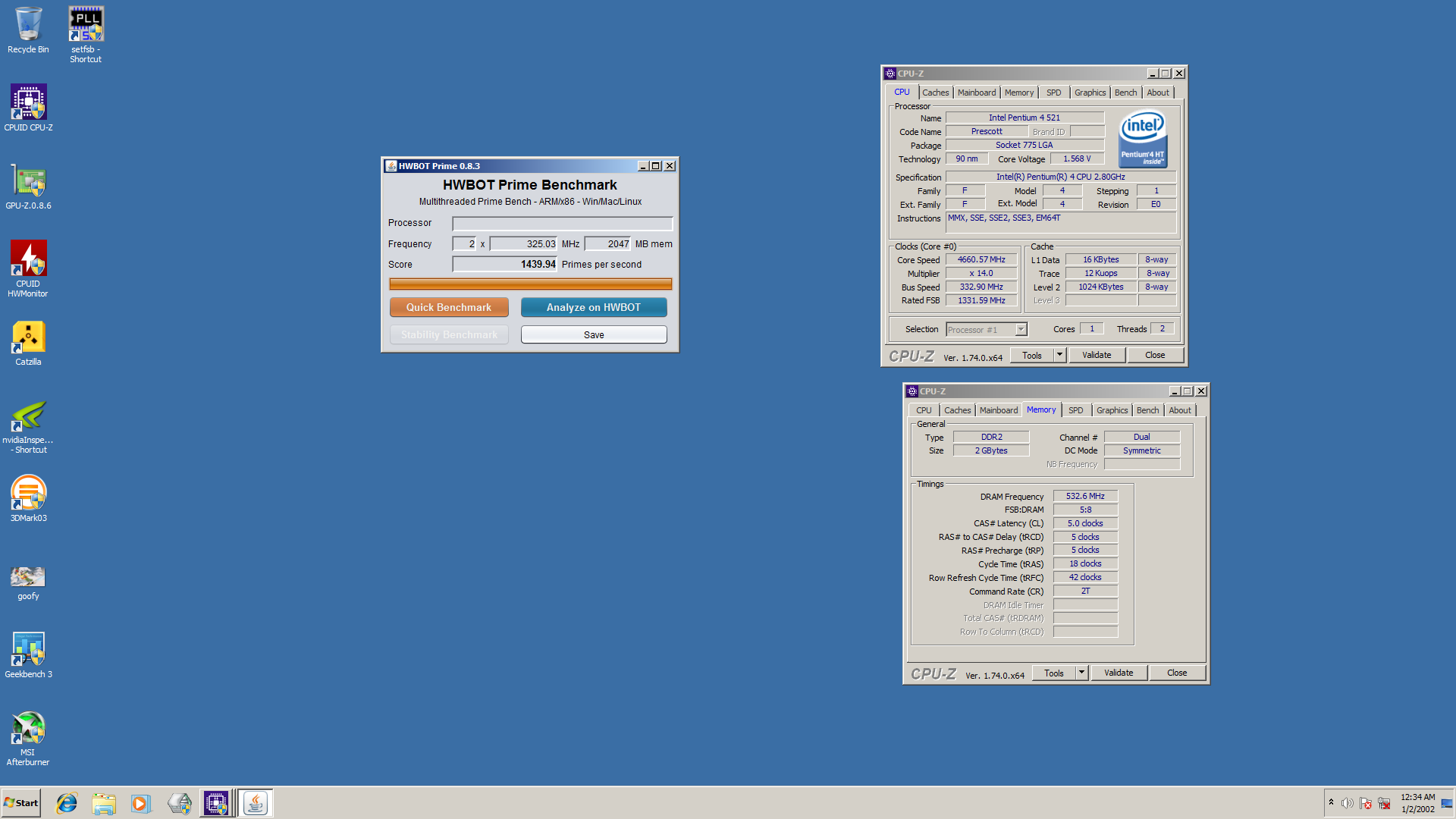
Task: Click Validate in upper CPU-Z window
Action: pyautogui.click(x=1096, y=355)
